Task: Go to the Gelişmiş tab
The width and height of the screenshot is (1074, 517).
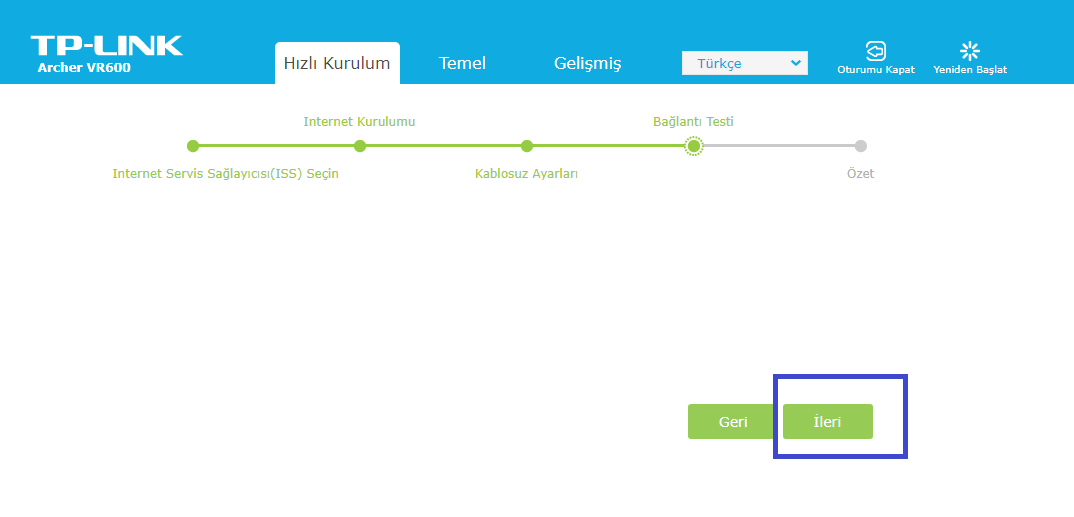Action: (587, 63)
